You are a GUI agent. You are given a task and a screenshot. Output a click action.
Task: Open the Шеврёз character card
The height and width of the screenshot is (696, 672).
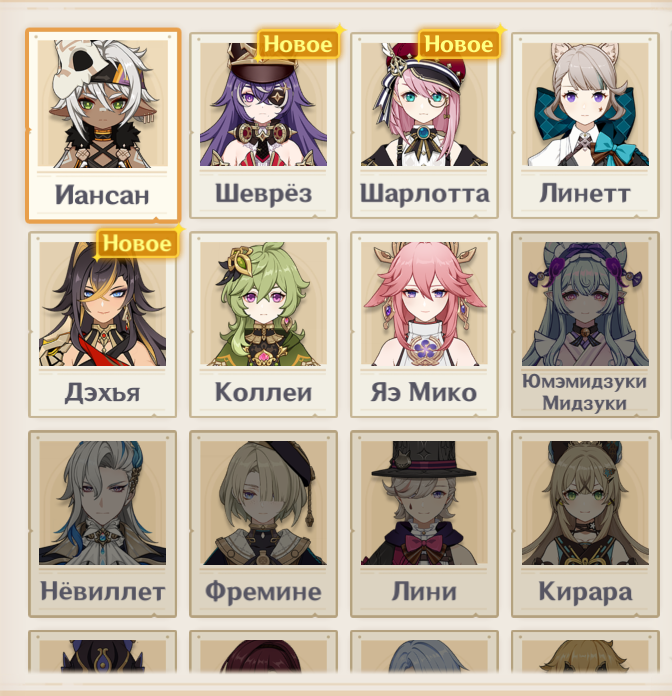coord(264,125)
